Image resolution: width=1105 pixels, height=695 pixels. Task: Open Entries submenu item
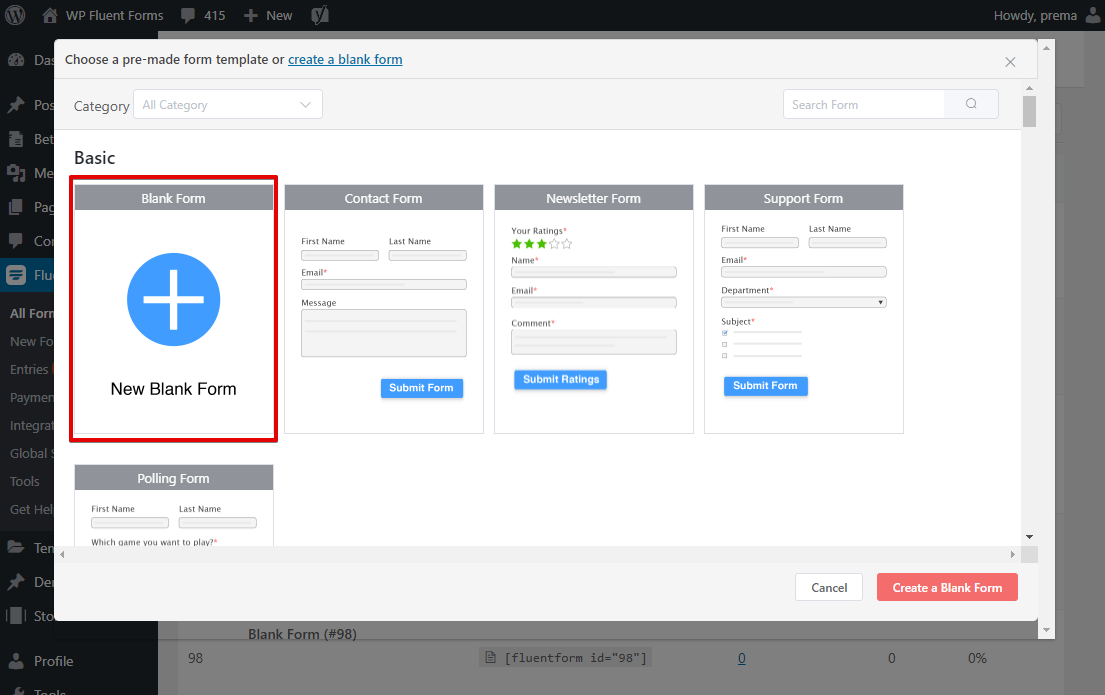(x=29, y=369)
